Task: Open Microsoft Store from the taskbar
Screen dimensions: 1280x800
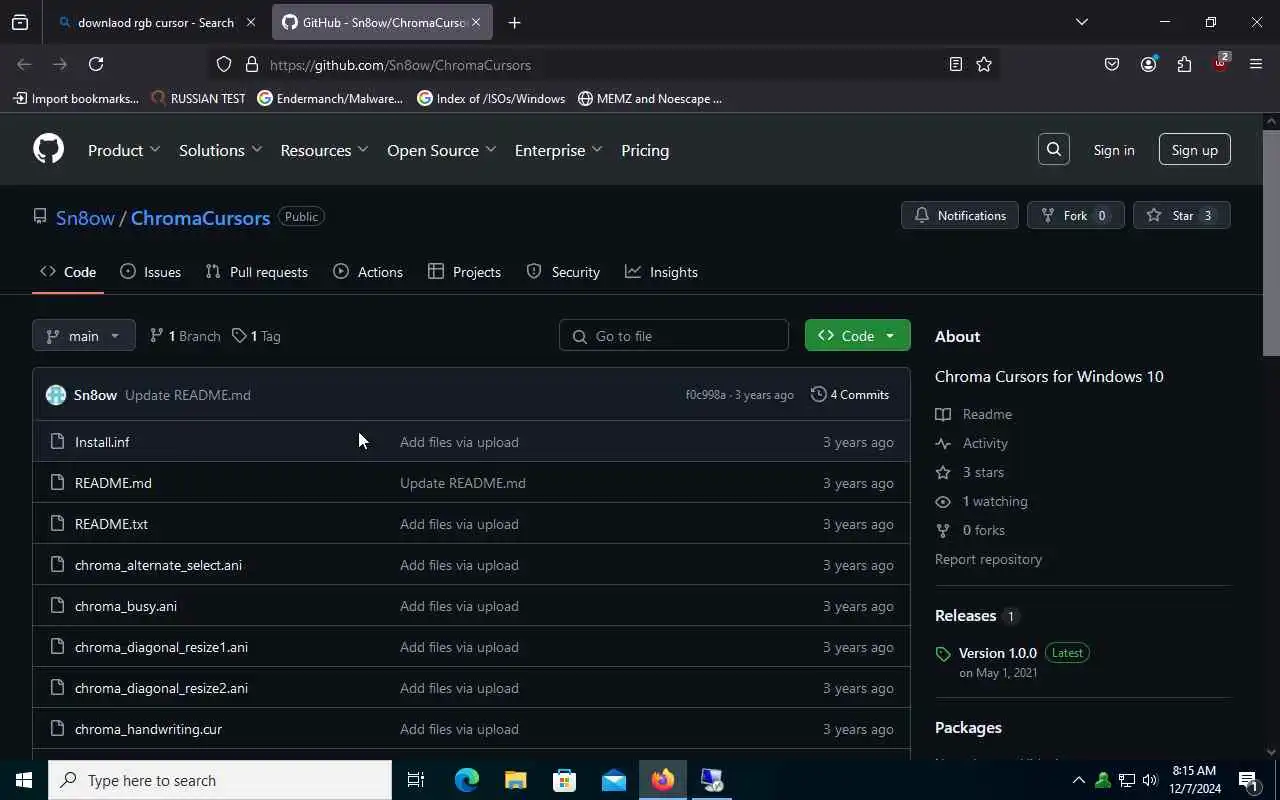Action: click(565, 780)
